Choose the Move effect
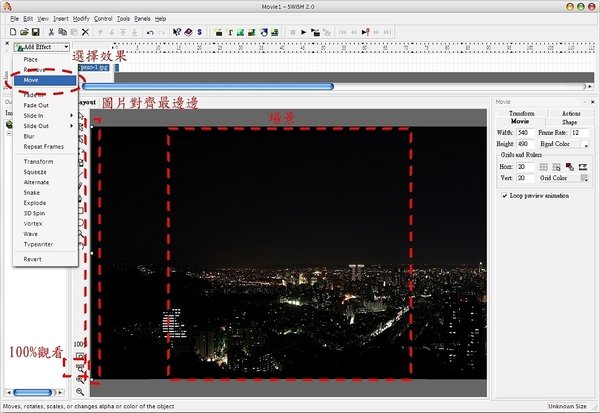 [45, 80]
